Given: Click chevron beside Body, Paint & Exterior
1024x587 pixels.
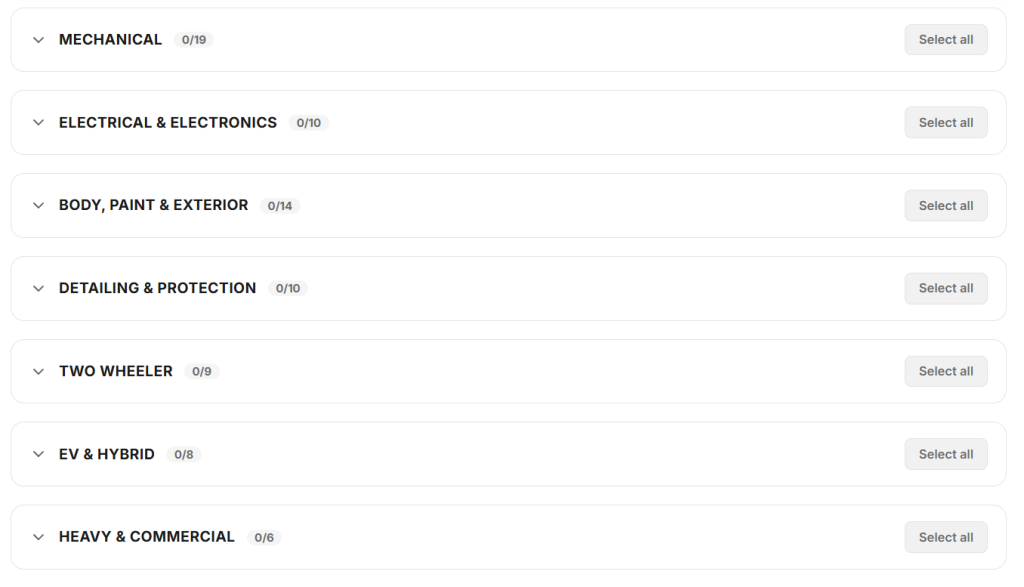Looking at the screenshot, I should pyautogui.click(x=38, y=206).
